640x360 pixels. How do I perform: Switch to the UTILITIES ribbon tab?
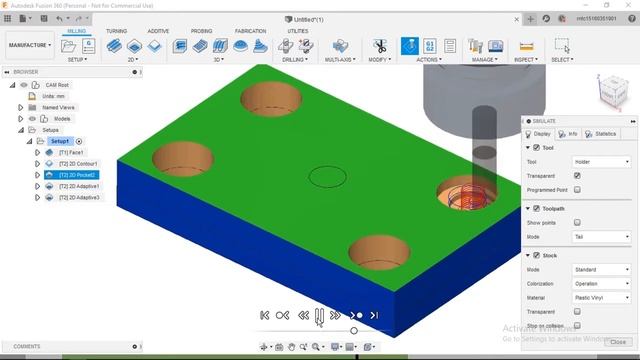point(298,31)
